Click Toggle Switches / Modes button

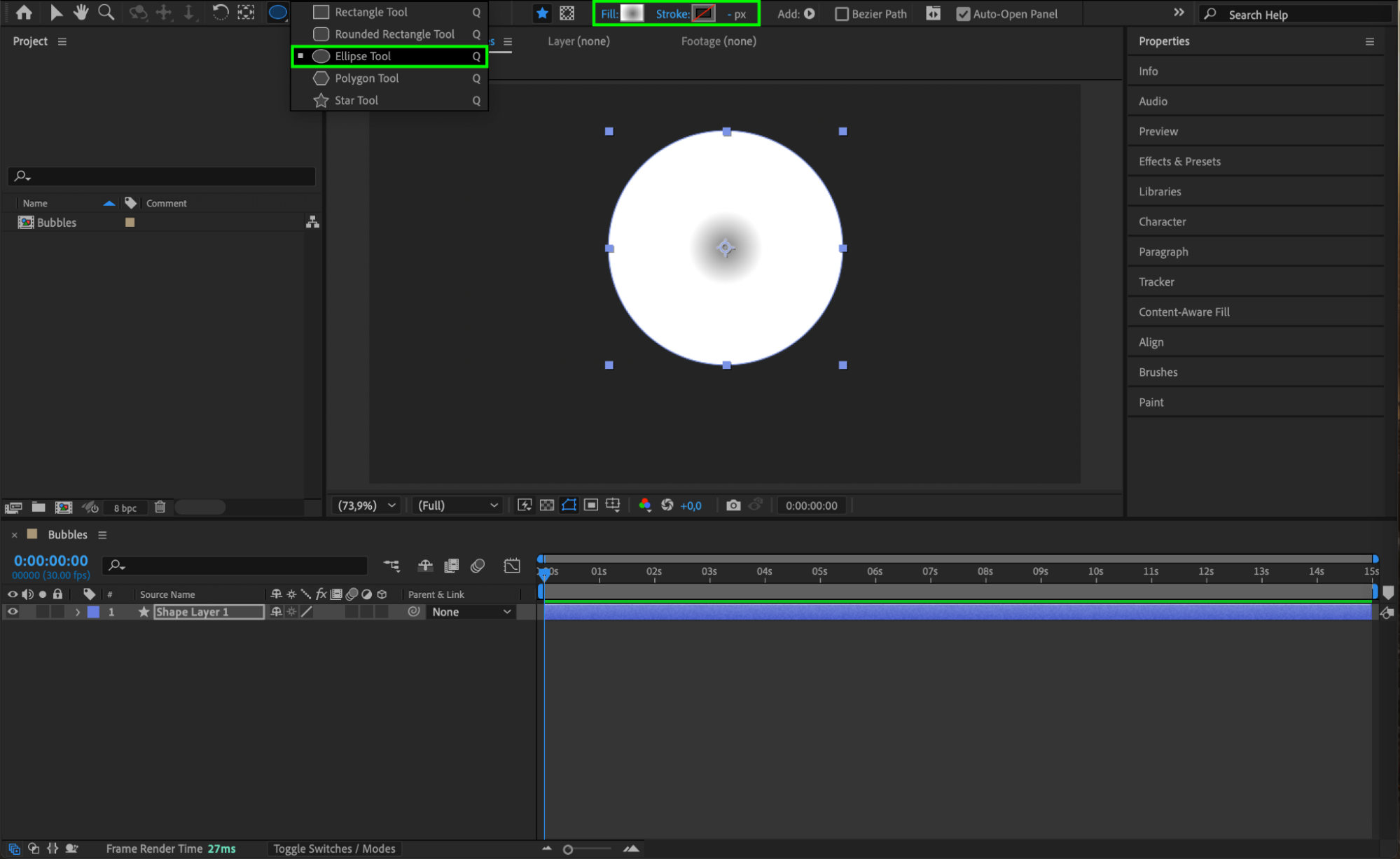(x=334, y=848)
